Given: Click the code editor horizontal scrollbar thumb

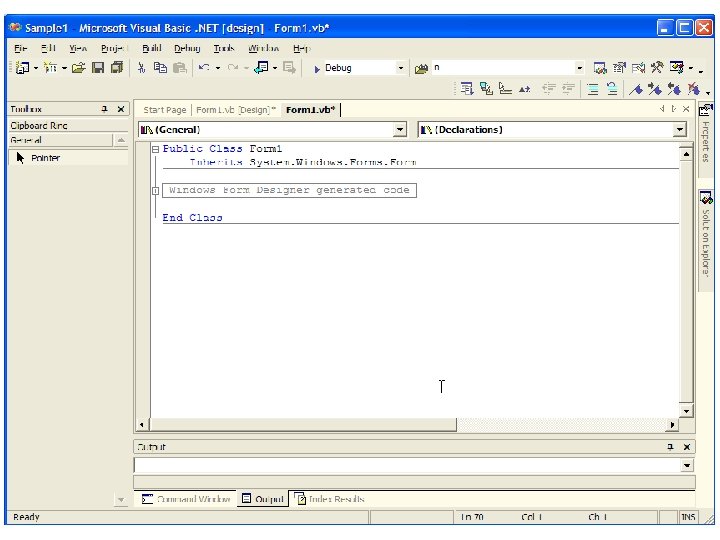Looking at the screenshot, I should tap(304, 425).
